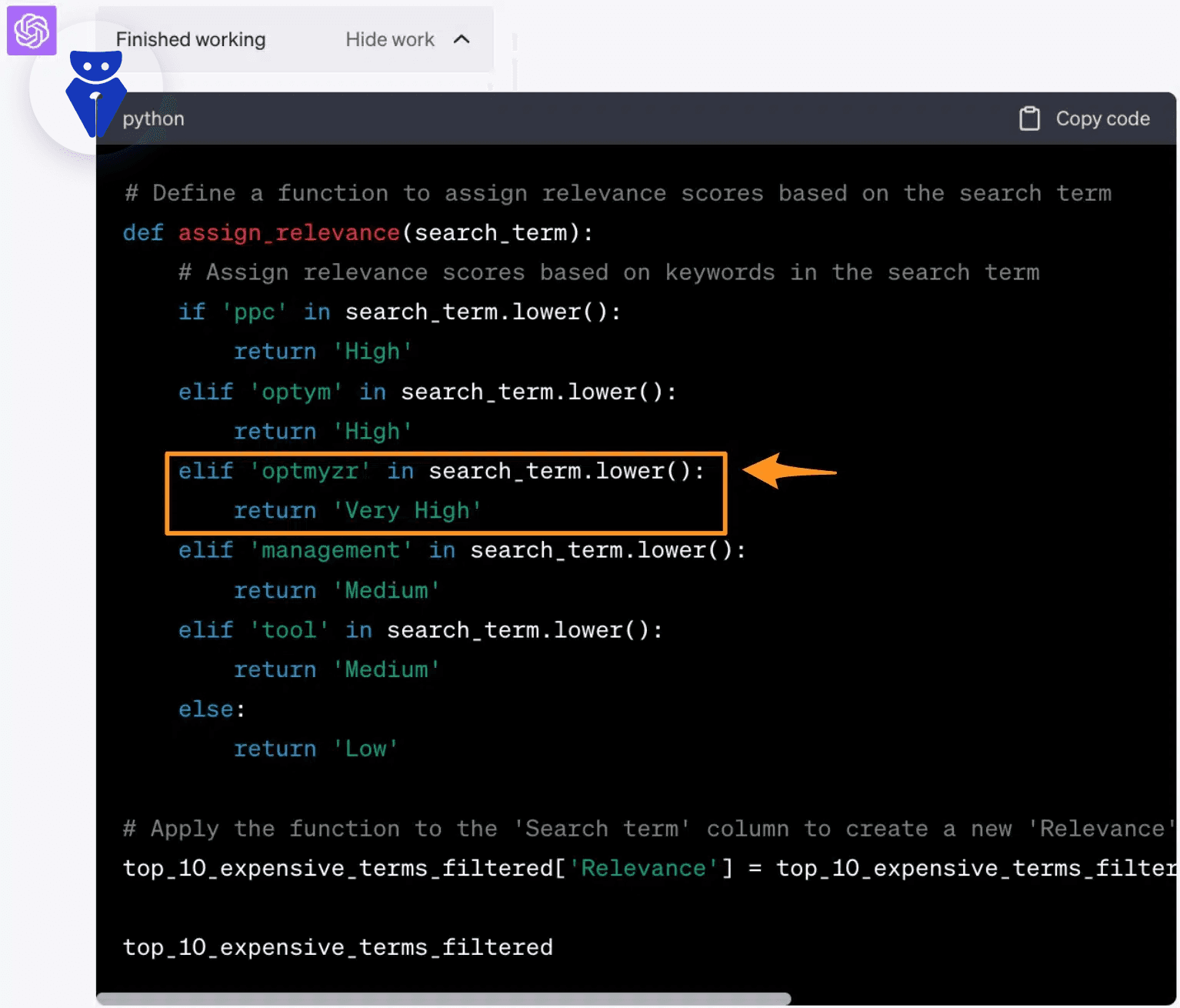Click the 'Relevance' column key string
Viewport: 1180px width, 1008px height.
pos(643,868)
